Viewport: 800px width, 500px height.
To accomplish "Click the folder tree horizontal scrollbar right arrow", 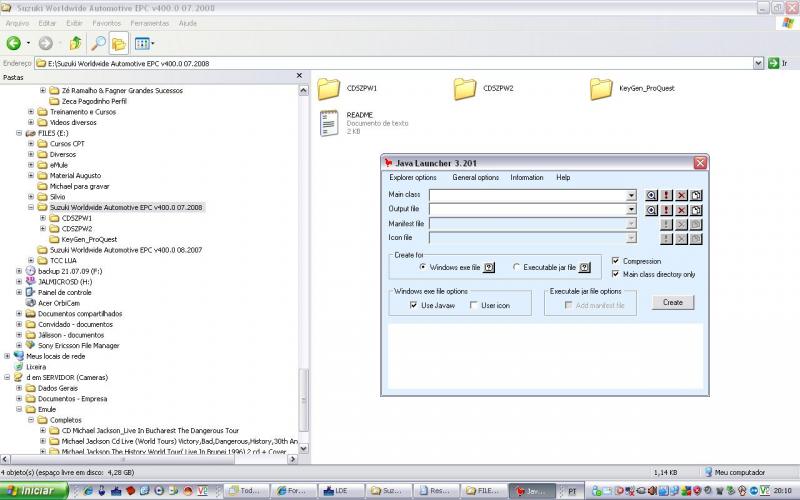I will (x=292, y=459).
